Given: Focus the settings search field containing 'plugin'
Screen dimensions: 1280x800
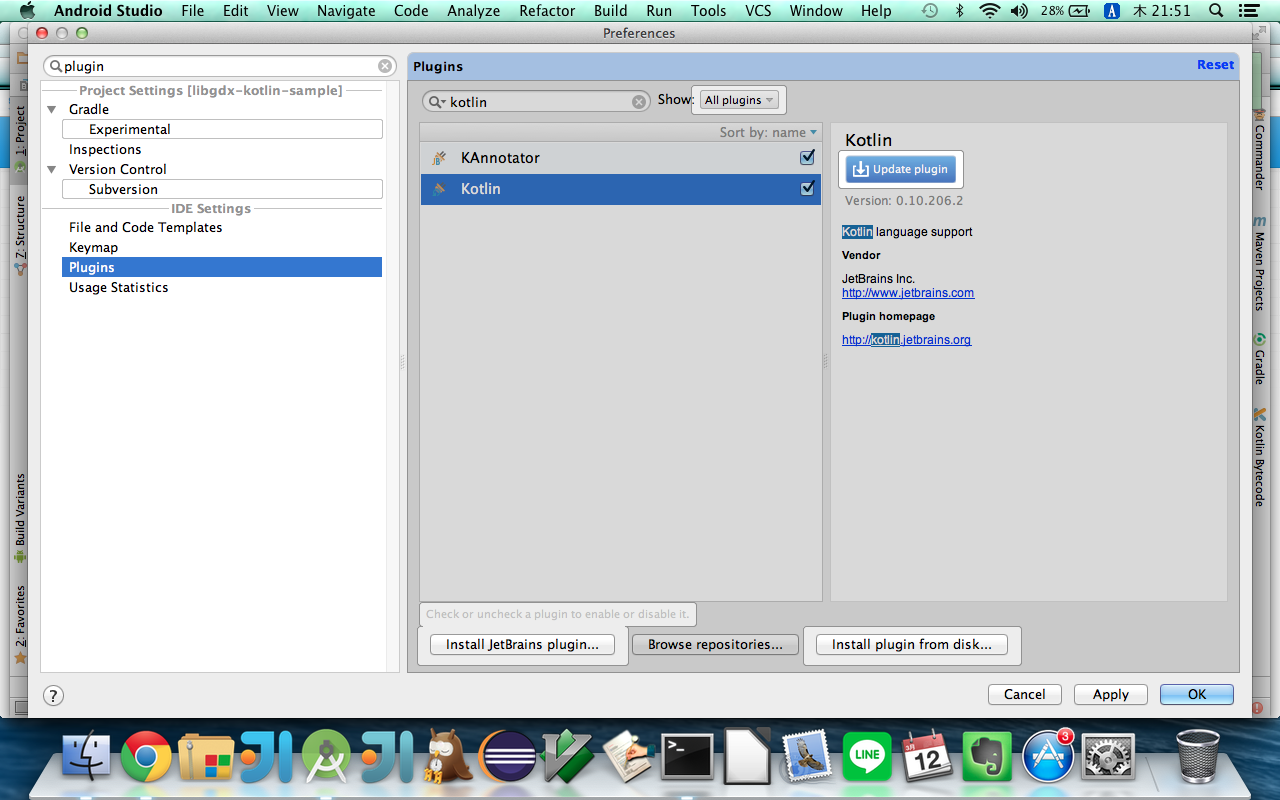Looking at the screenshot, I should (220, 66).
